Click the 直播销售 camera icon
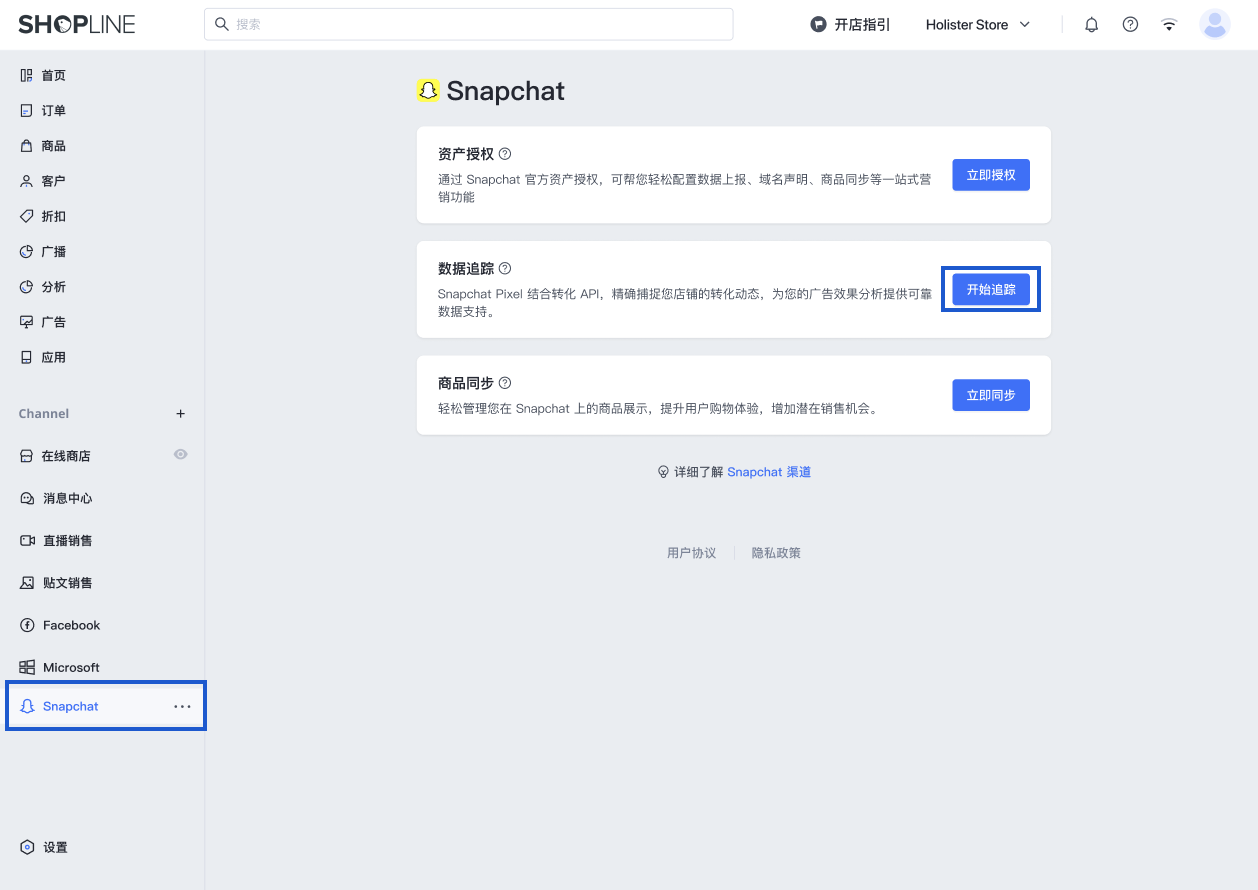 pyautogui.click(x=27, y=540)
